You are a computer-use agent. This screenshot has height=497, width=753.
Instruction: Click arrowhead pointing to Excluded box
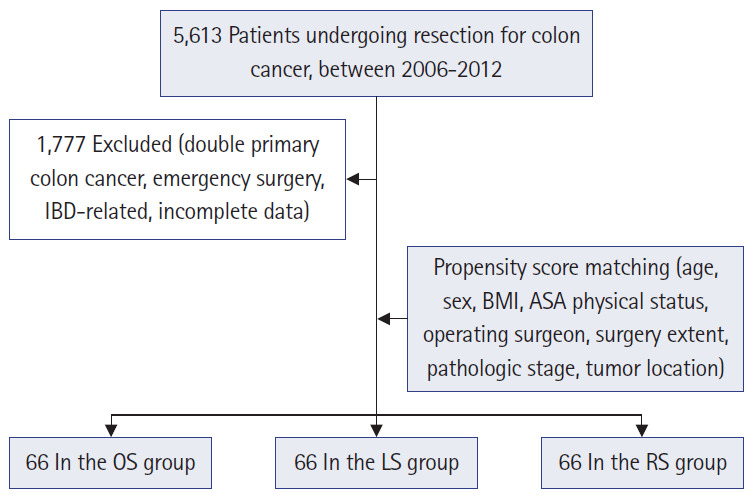click(x=353, y=179)
